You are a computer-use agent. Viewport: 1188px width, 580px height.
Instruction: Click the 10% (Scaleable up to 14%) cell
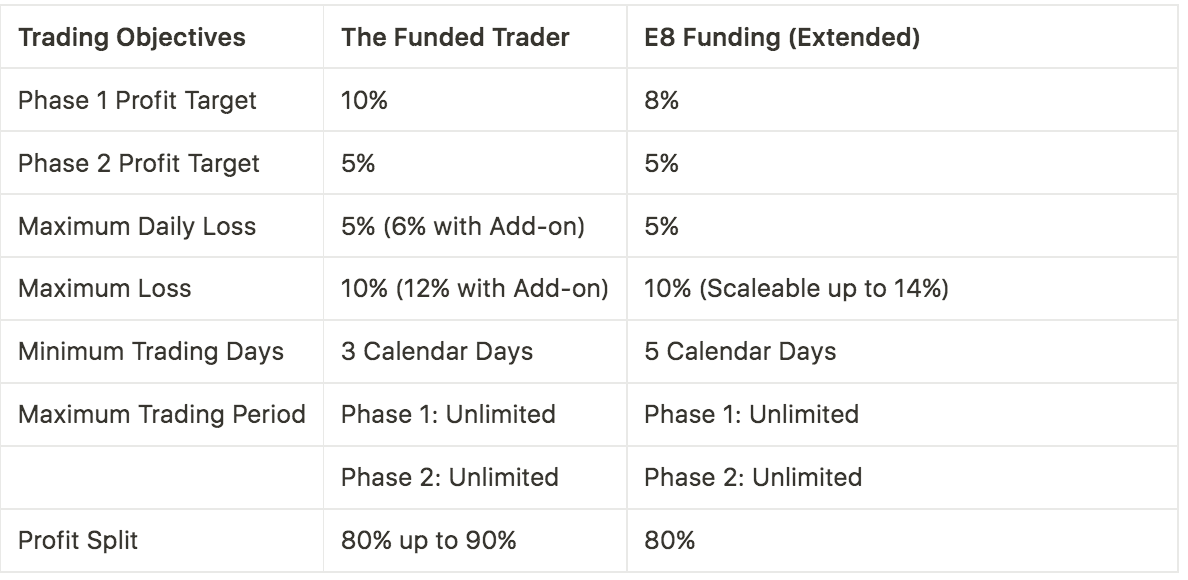796,288
